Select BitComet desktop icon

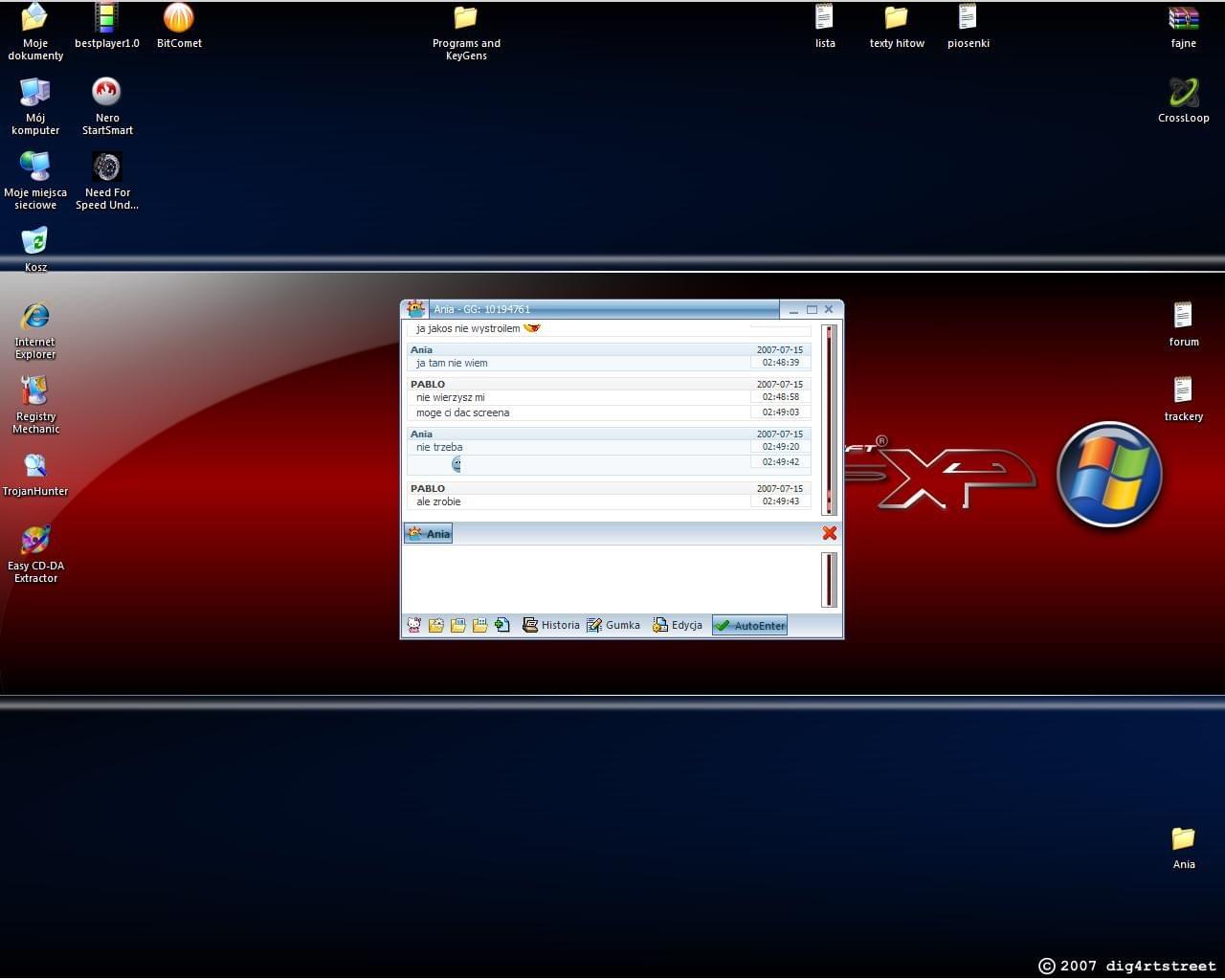pos(179,26)
